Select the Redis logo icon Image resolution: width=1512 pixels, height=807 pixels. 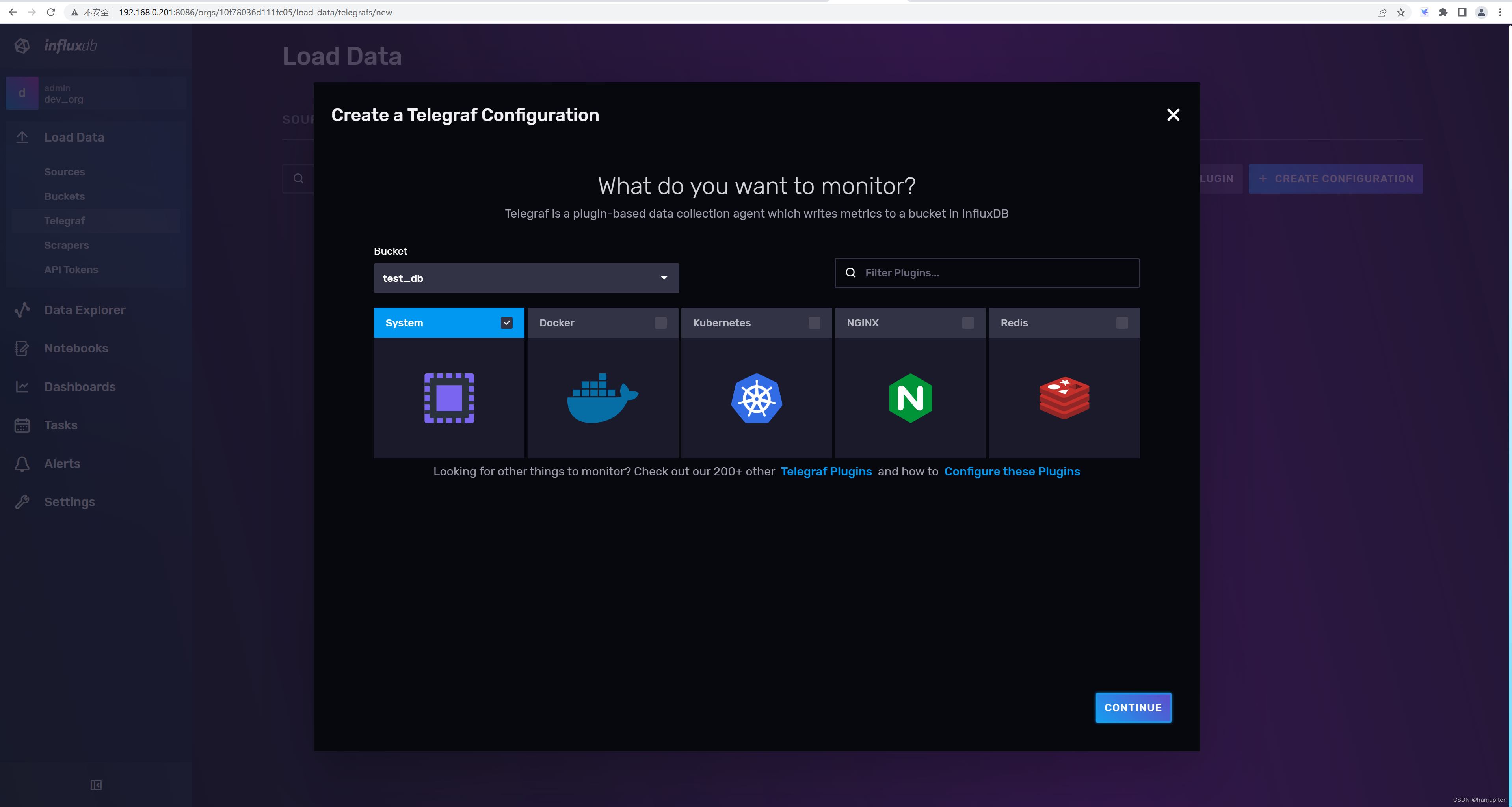(x=1064, y=398)
